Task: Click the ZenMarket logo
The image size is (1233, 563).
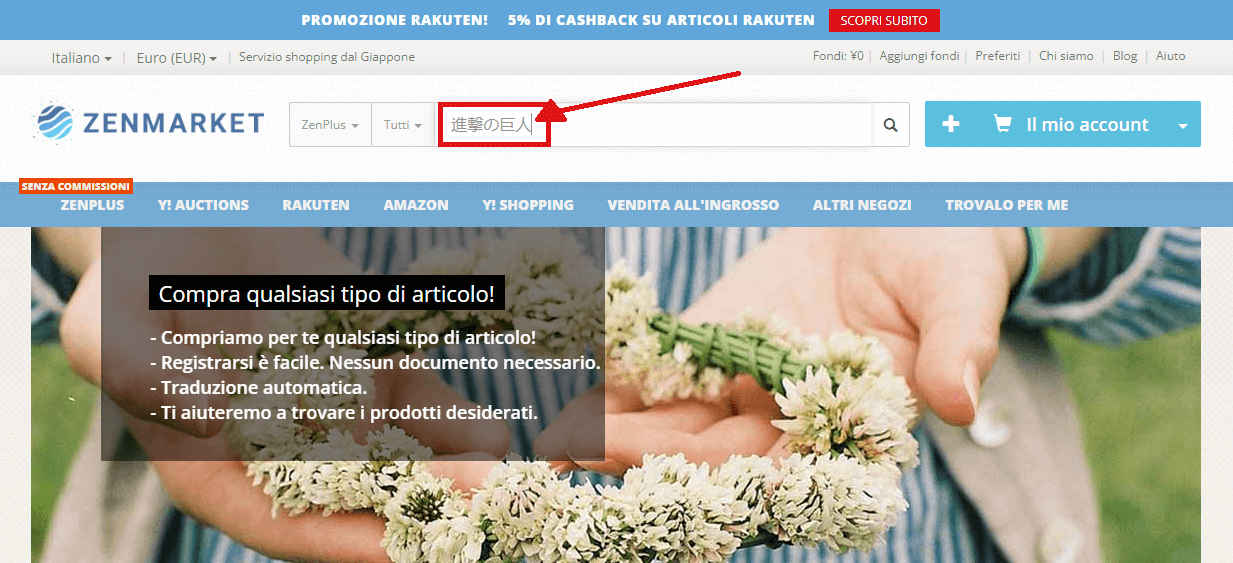Action: [149, 124]
